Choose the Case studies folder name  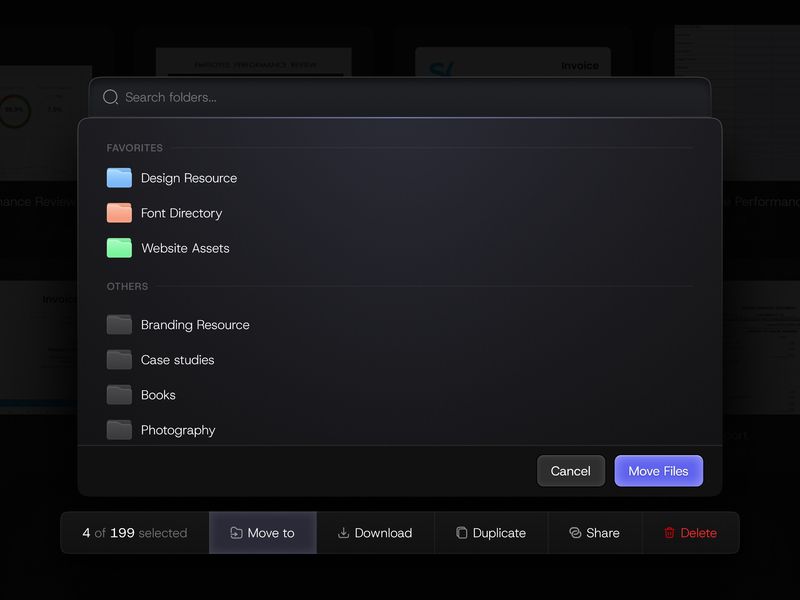[x=178, y=360]
